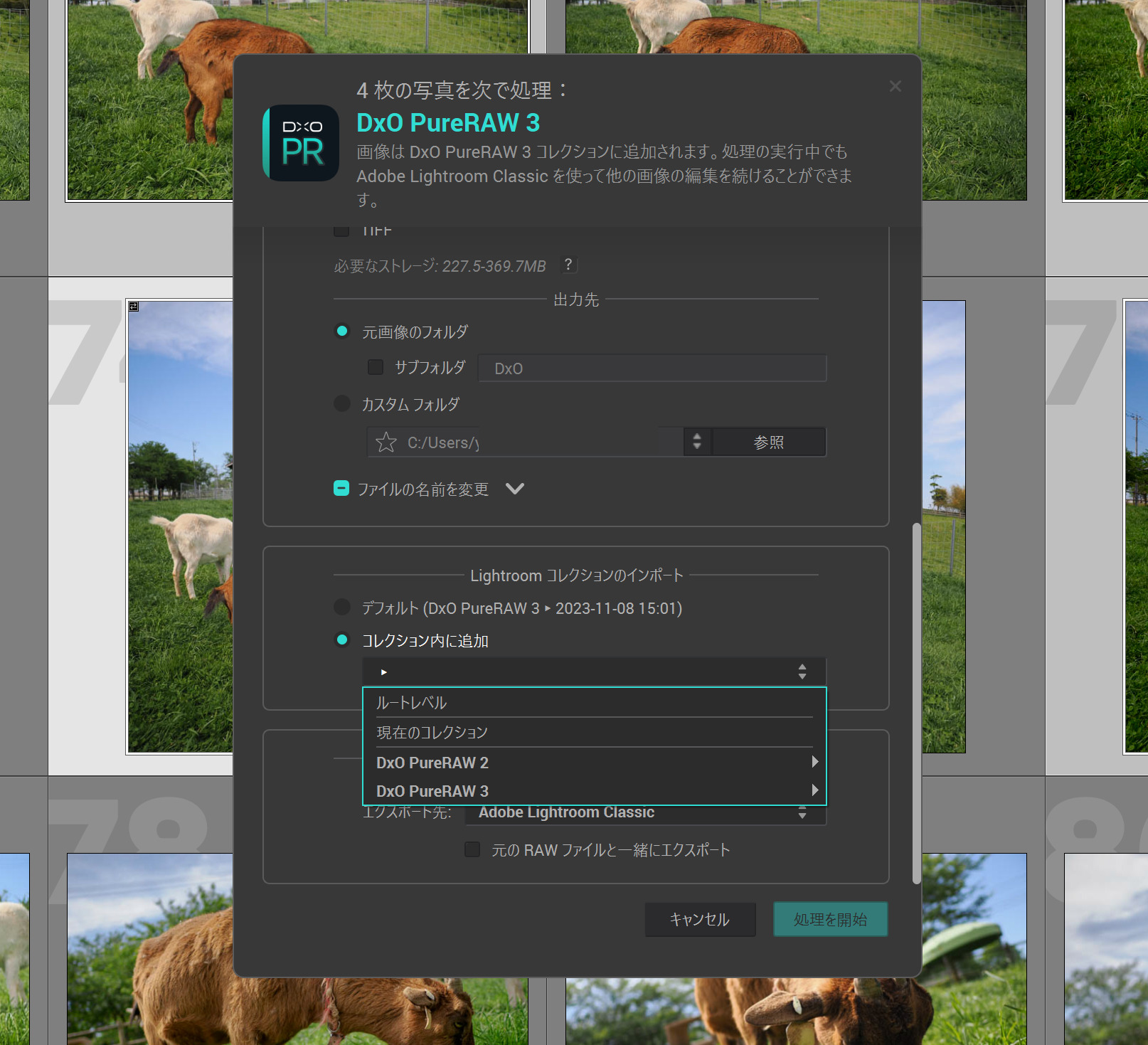Image resolution: width=1148 pixels, height=1045 pixels.
Task: Select DxO PureRAW 2 collection entry
Action: tap(595, 763)
